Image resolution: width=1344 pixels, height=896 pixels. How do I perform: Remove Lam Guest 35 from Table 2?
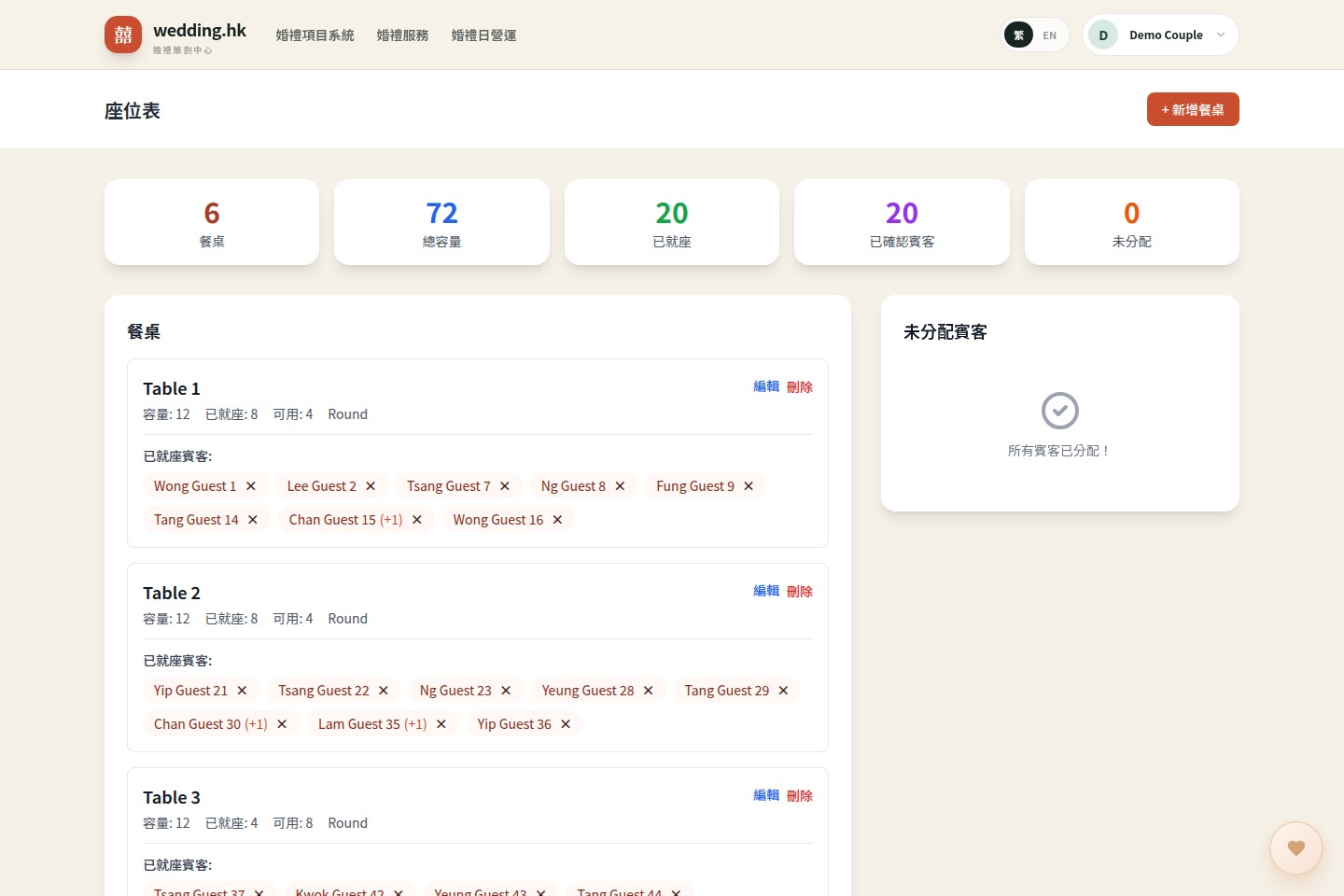[441, 724]
